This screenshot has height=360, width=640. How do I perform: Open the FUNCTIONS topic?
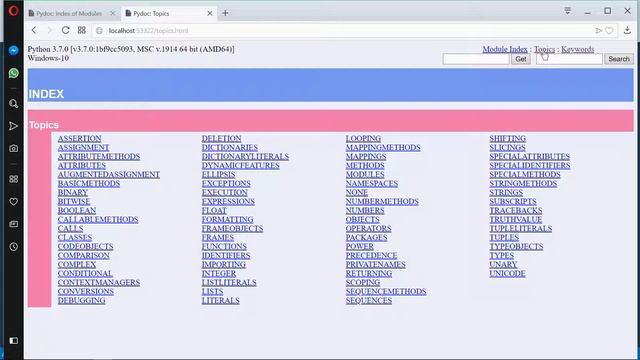click(224, 247)
